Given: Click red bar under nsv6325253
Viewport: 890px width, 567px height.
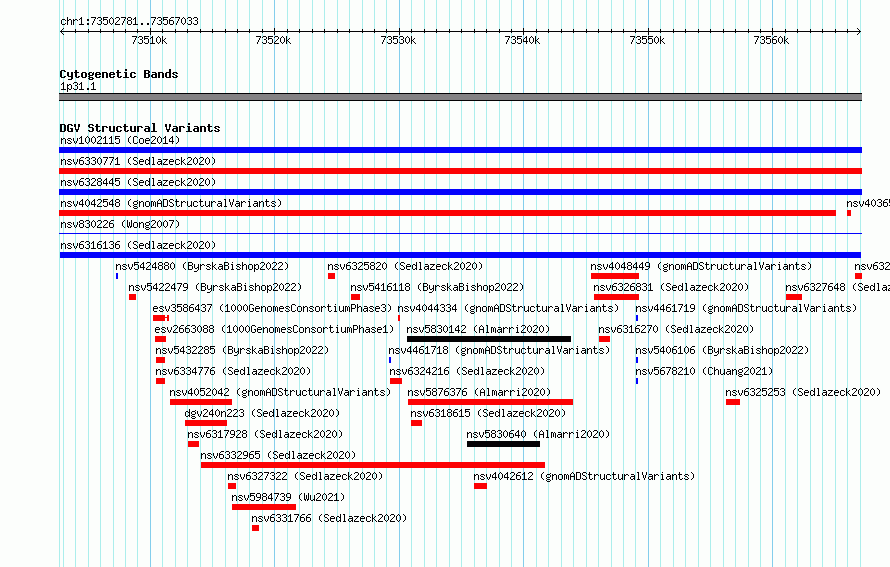Looking at the screenshot, I should tap(733, 402).
